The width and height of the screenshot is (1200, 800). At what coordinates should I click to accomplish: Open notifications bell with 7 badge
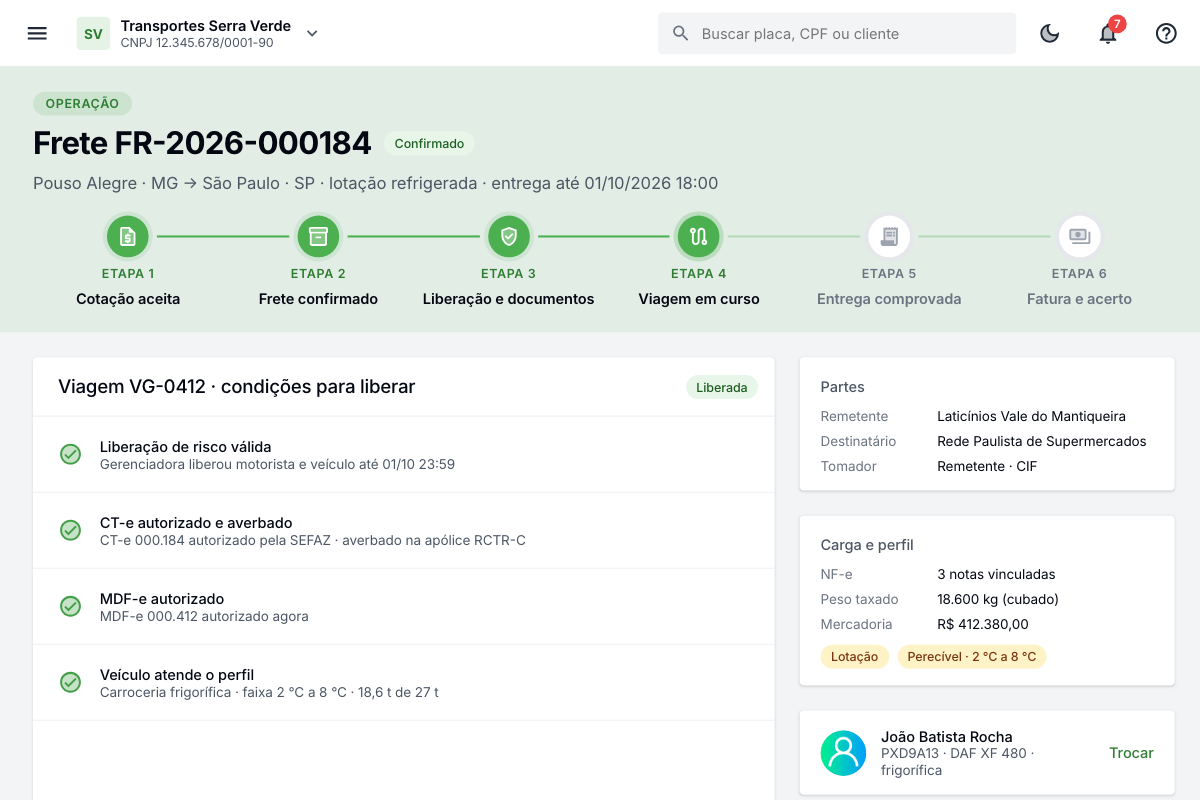coord(1108,33)
